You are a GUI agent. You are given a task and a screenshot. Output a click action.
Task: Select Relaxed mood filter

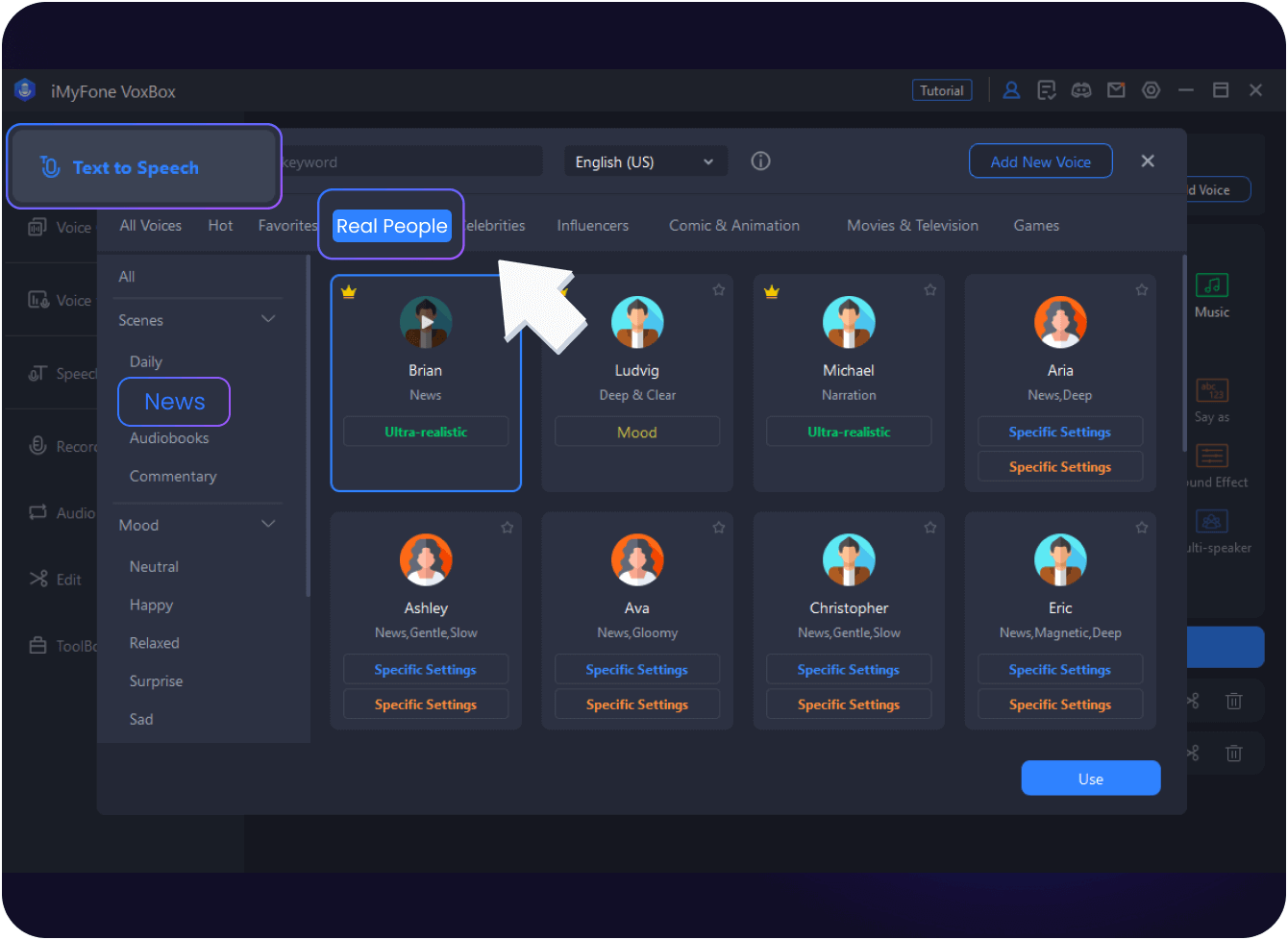tap(154, 643)
